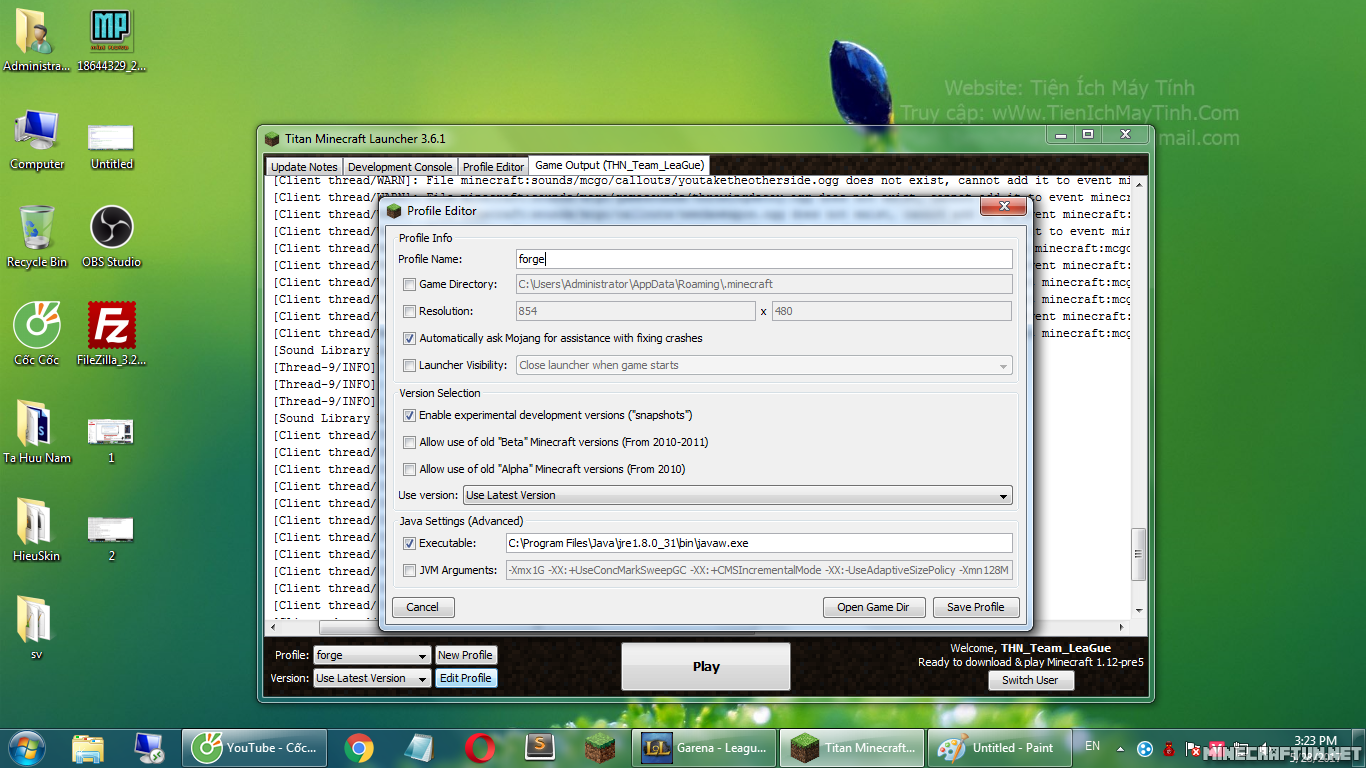1366x768 pixels.
Task: Click the Save Profile button
Action: [975, 607]
